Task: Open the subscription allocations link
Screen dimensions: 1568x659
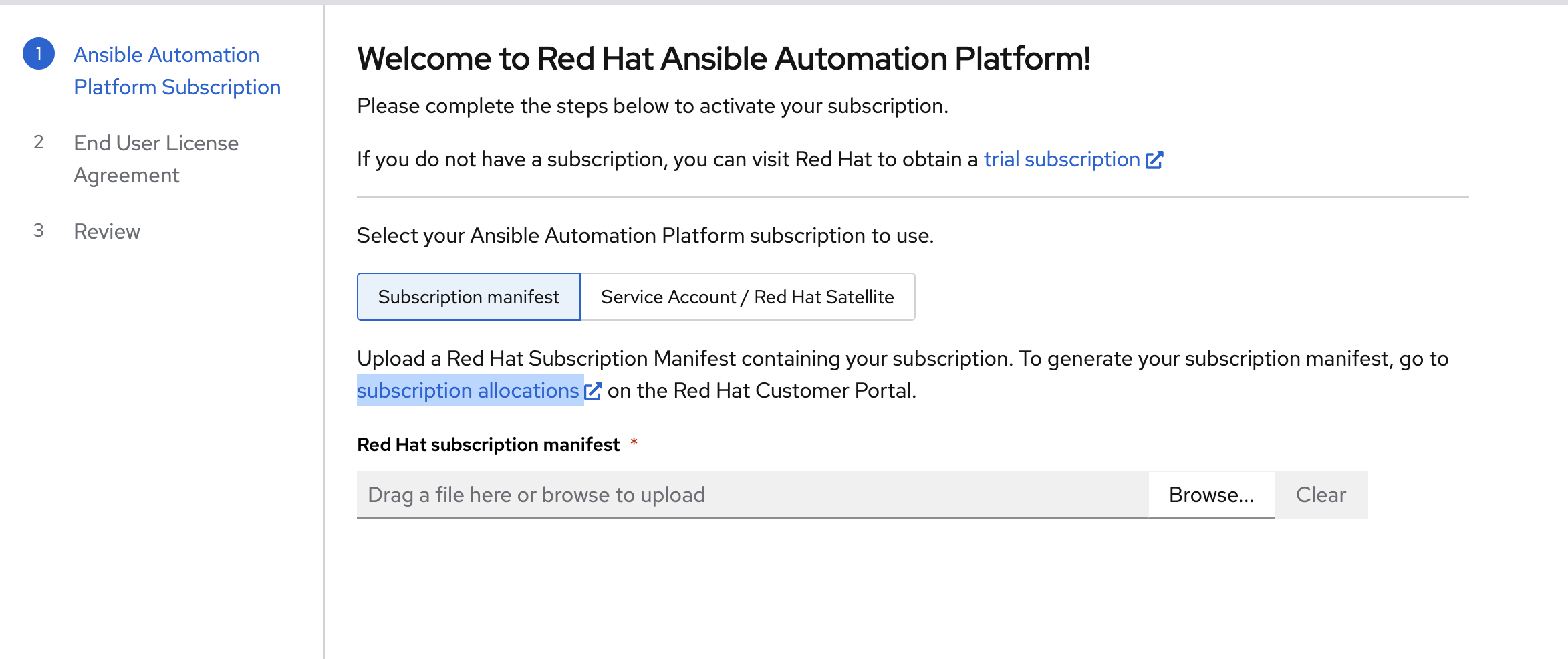Action: [x=468, y=391]
